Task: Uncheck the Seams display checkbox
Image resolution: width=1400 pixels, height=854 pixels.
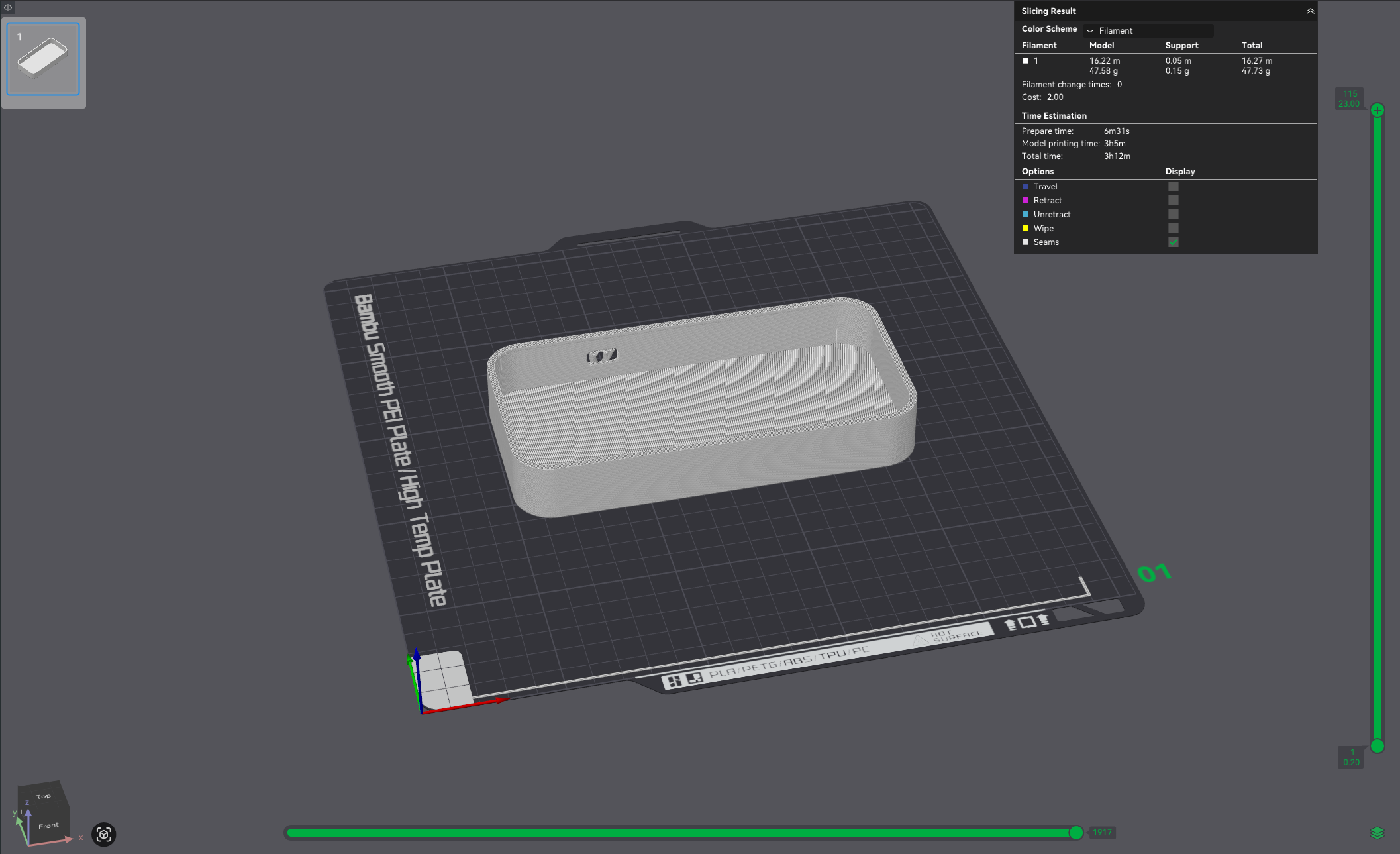Action: 1173,242
